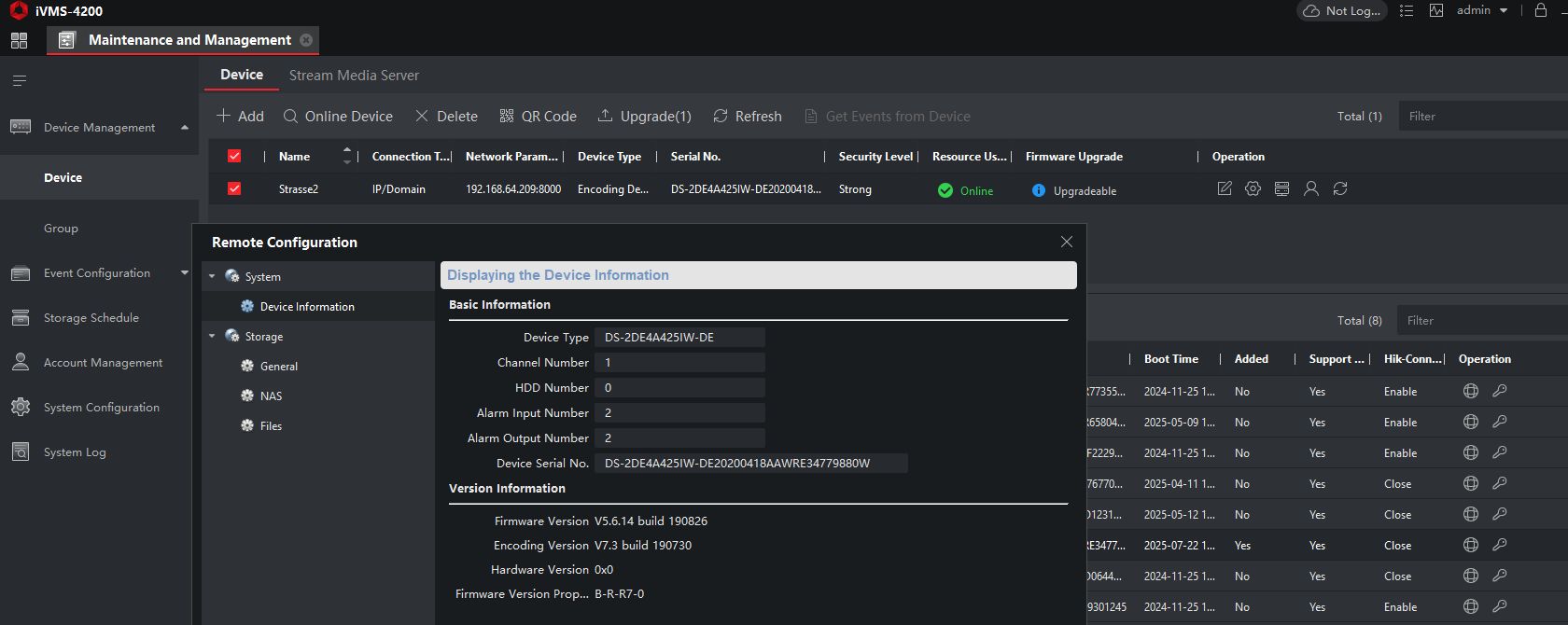Viewport: 1568px width, 625px height.
Task: Open remote configuration gear icon for Strasse2
Action: (x=1253, y=188)
